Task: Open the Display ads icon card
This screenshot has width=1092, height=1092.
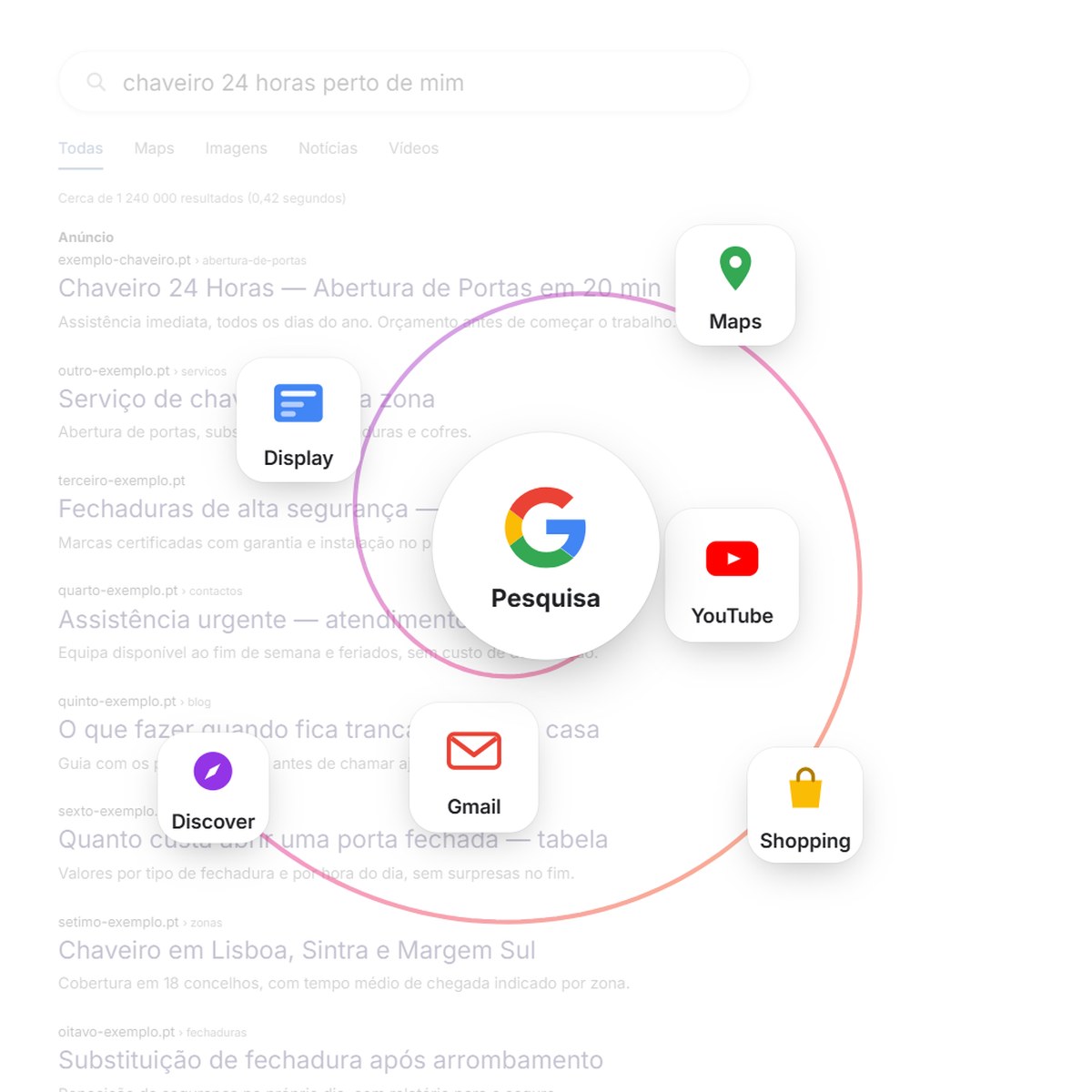Action: pos(298,420)
